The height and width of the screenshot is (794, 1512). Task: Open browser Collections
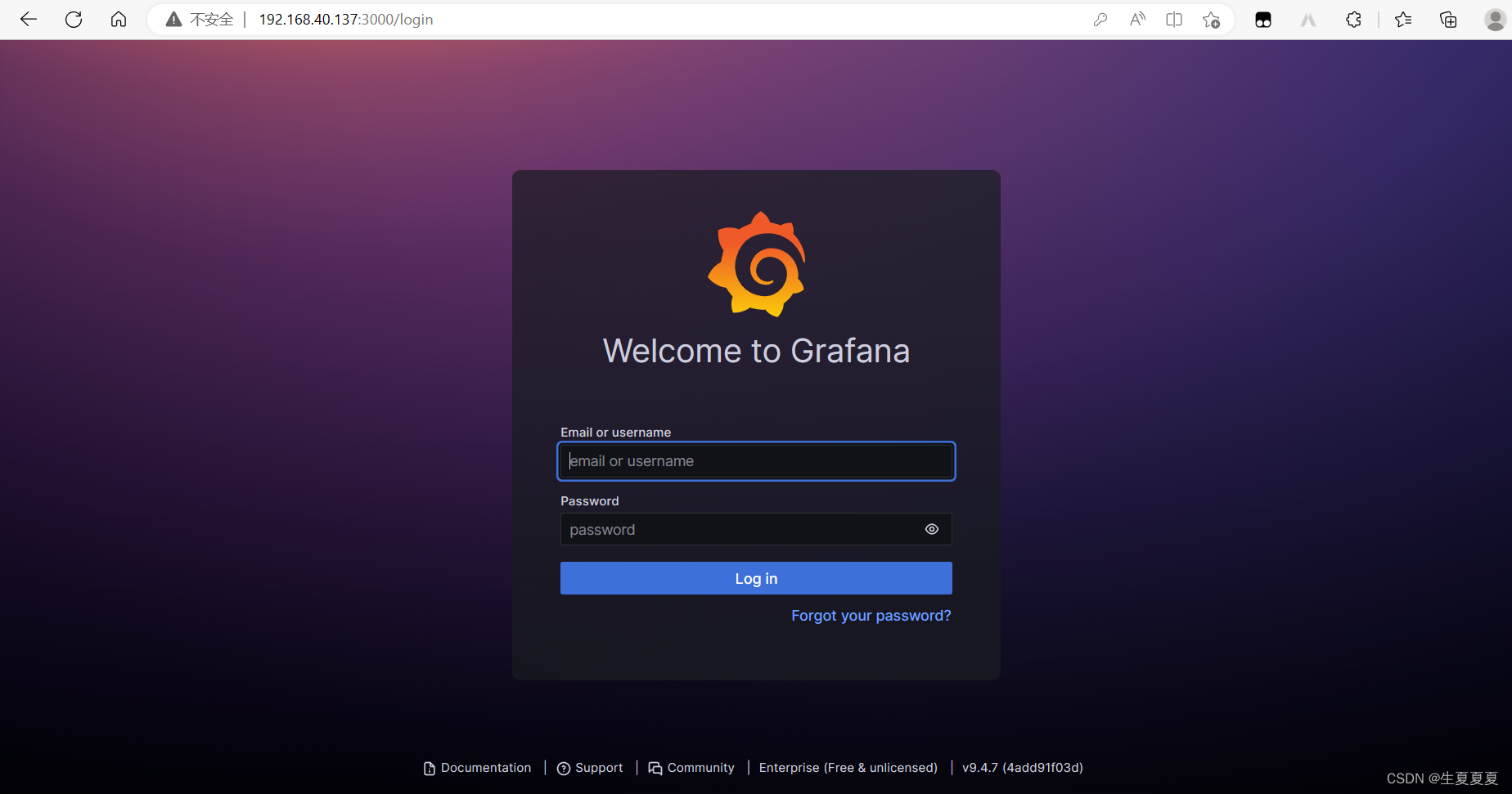pyautogui.click(x=1447, y=19)
